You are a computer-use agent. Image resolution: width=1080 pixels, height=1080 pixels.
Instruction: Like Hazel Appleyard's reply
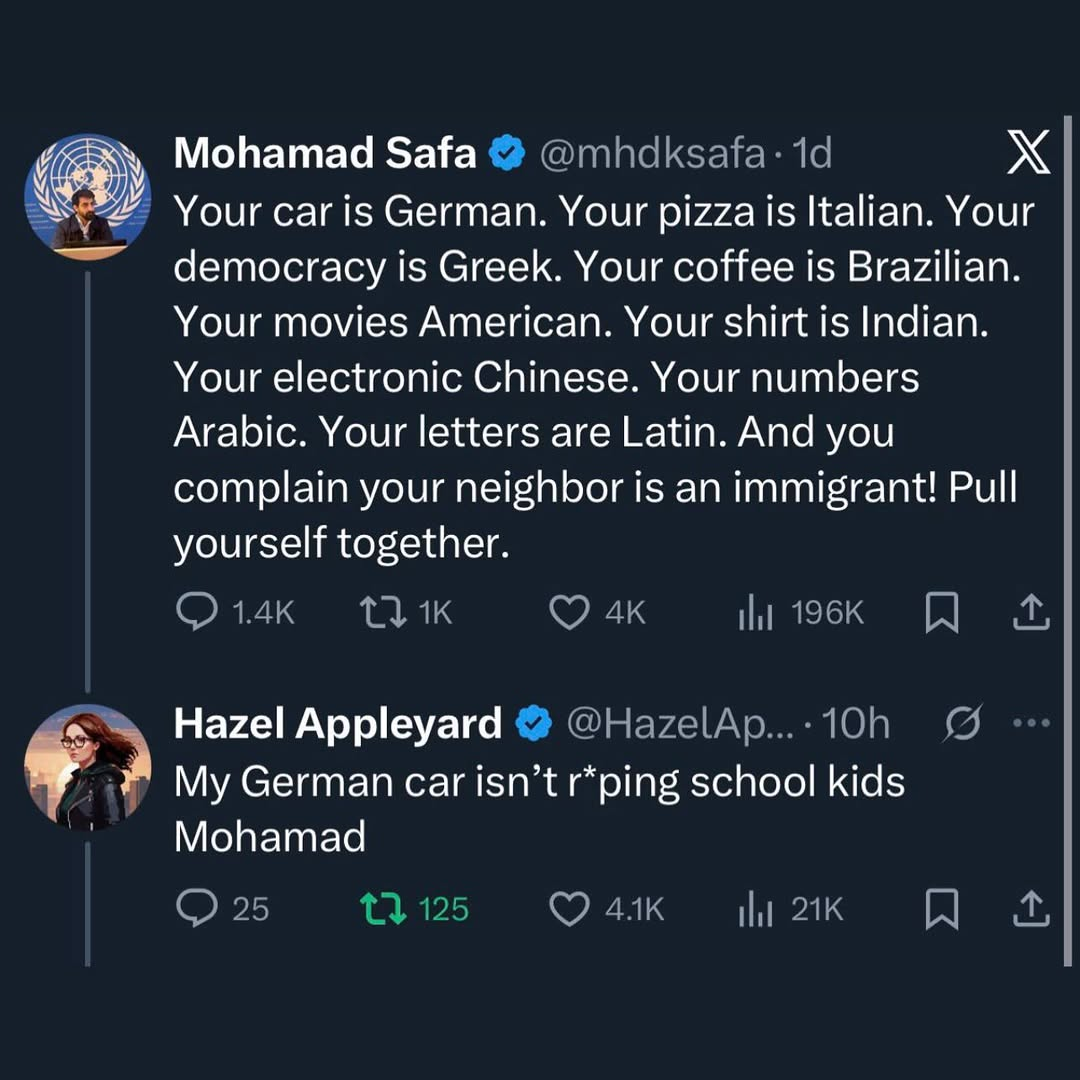570,908
